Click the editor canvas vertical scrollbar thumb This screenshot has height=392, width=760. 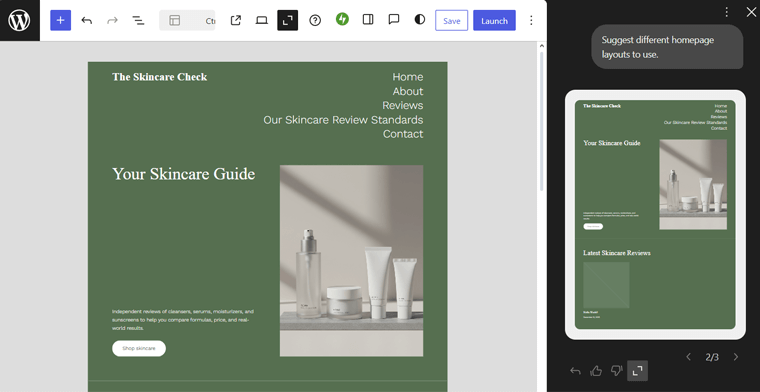542,121
